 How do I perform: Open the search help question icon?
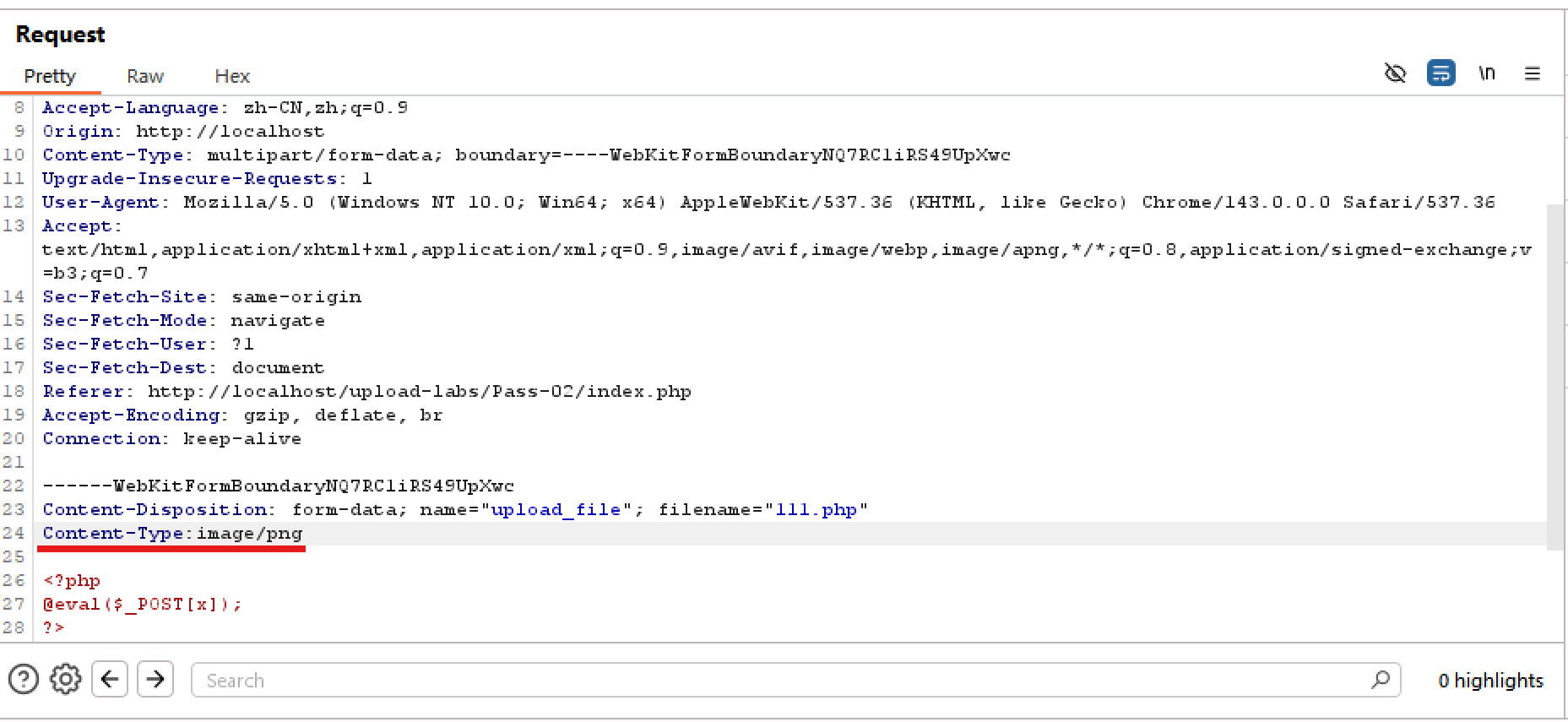24,679
